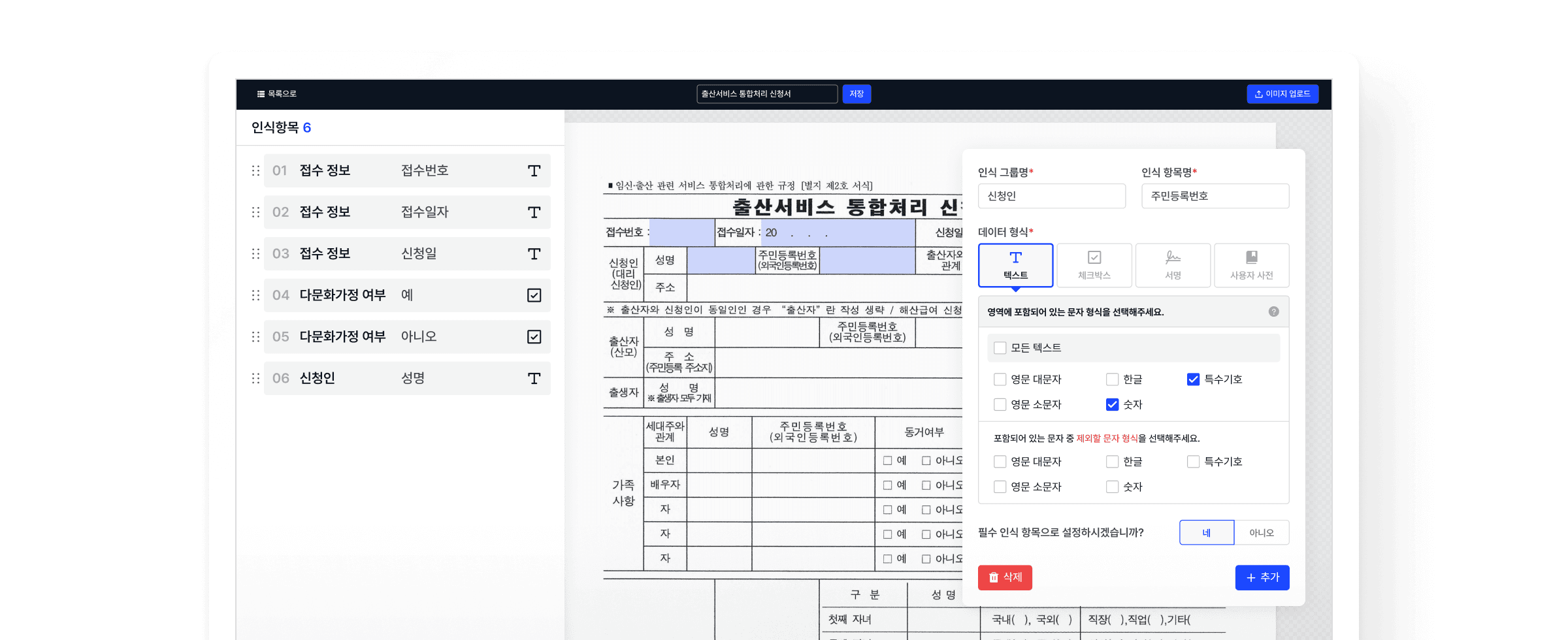This screenshot has height=640, width=1568.
Task: Click the 인식 항목명 input field
Action: coord(1215,196)
